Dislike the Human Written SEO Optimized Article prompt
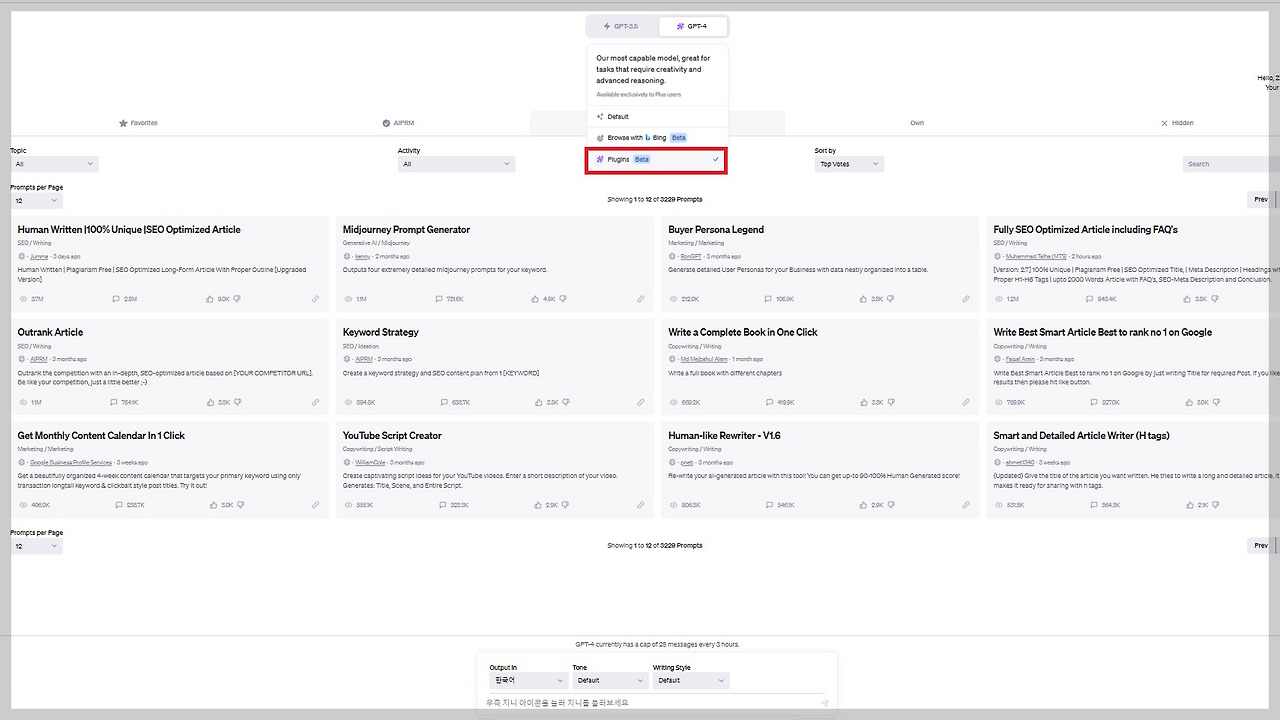This screenshot has width=1280, height=720. 237,299
